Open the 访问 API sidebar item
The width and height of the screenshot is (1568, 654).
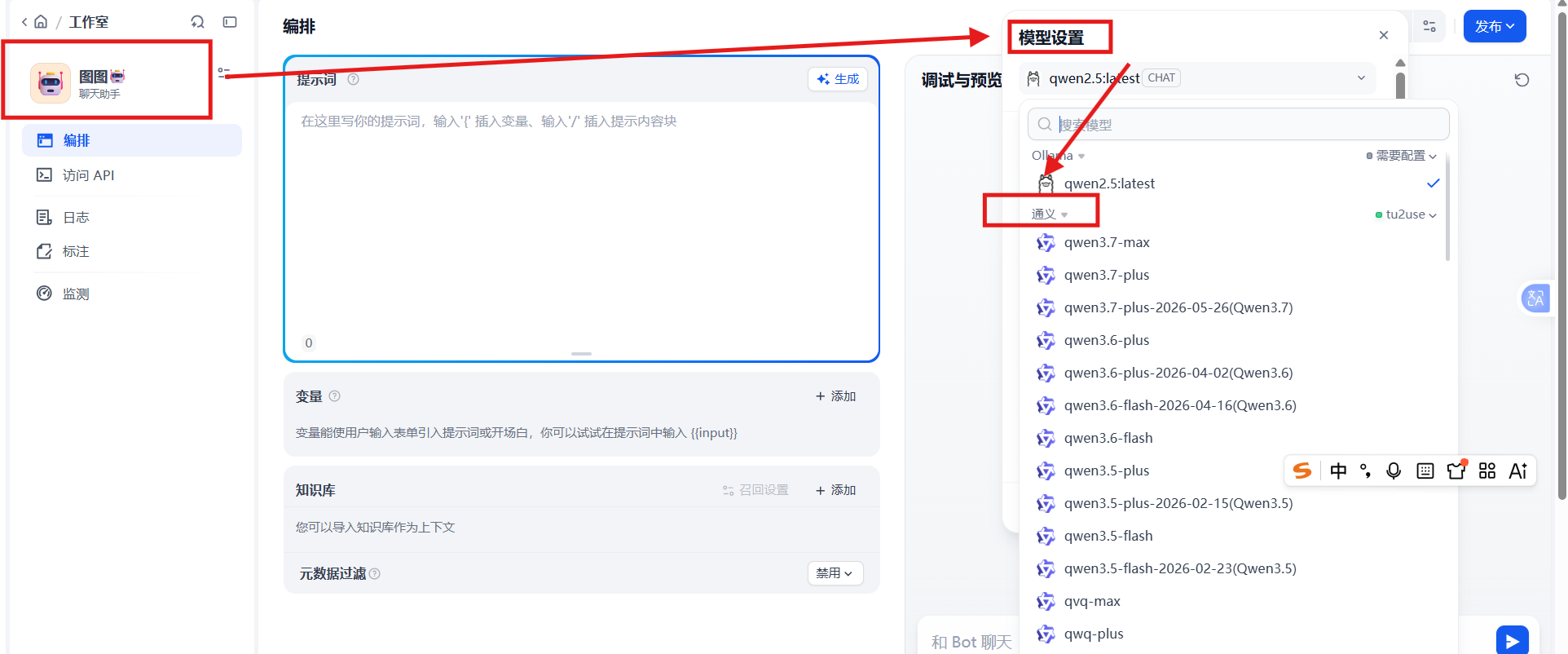click(132, 175)
